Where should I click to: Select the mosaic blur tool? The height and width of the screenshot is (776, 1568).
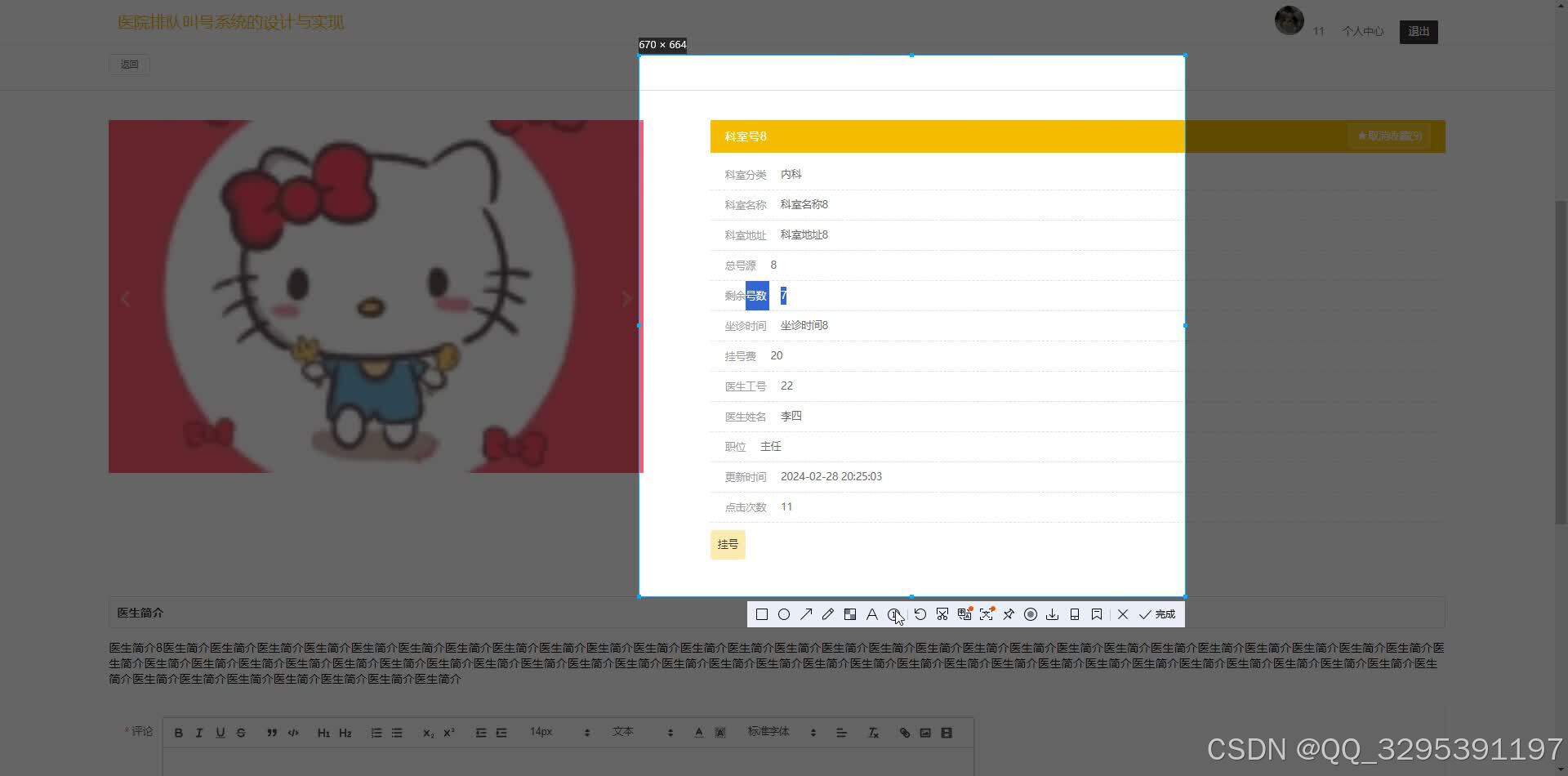[850, 614]
